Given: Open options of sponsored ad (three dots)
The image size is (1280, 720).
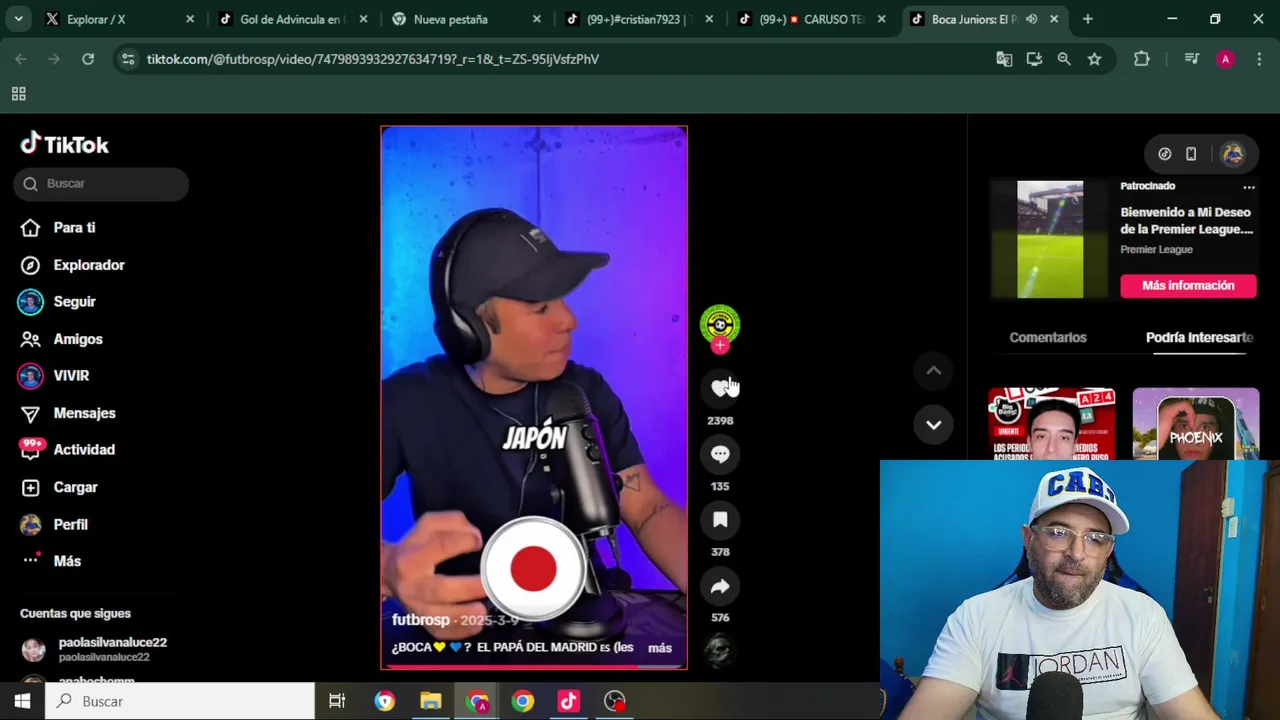Looking at the screenshot, I should pos(1248,187).
